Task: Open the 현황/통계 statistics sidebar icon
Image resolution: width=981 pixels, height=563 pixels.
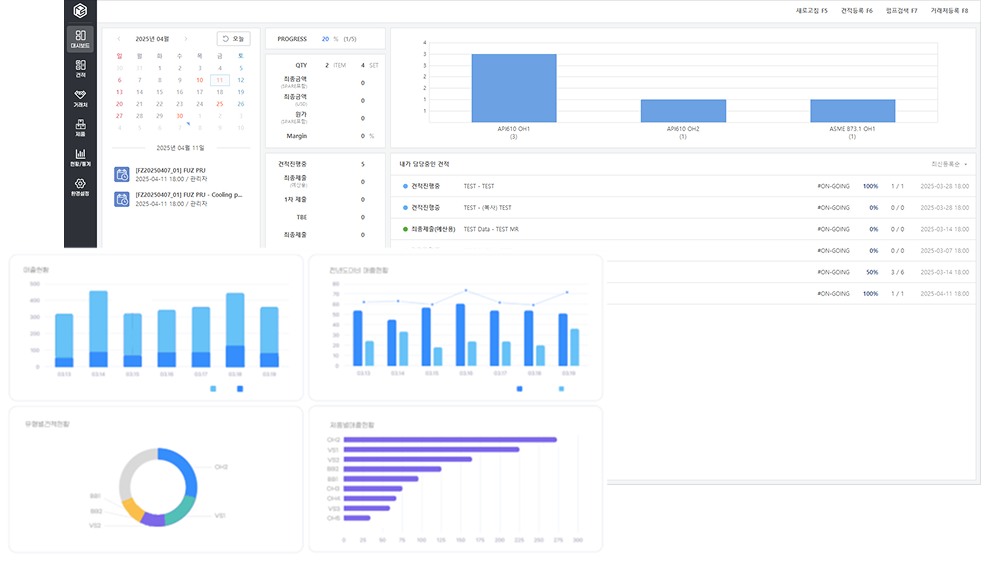Action: [x=80, y=157]
